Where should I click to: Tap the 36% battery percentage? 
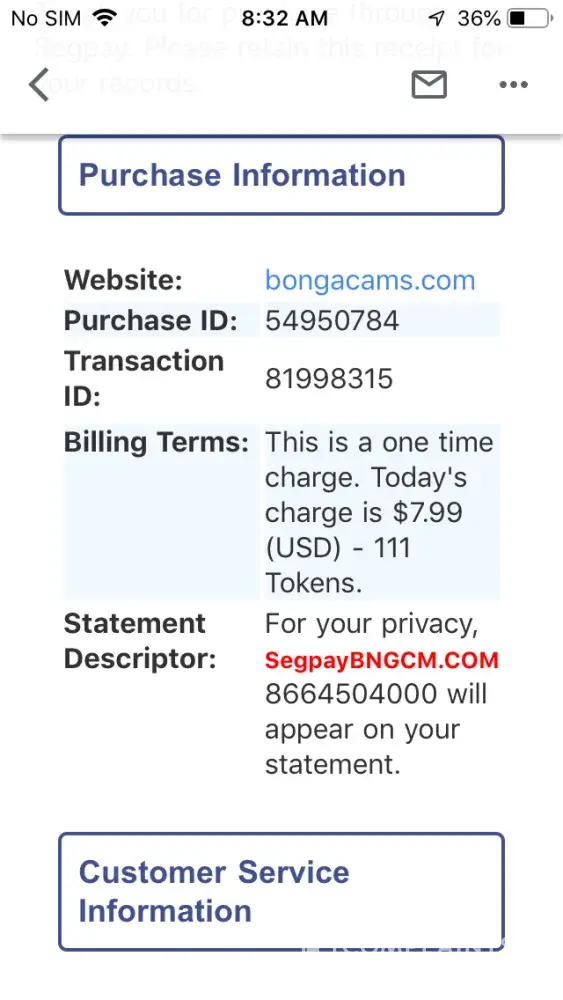click(x=479, y=18)
